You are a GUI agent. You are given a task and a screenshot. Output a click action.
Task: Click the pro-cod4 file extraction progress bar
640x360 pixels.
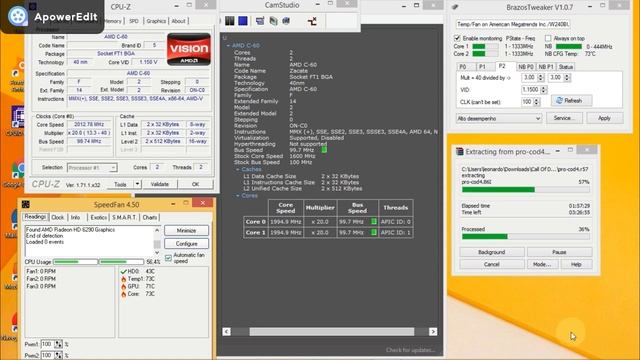click(526, 190)
